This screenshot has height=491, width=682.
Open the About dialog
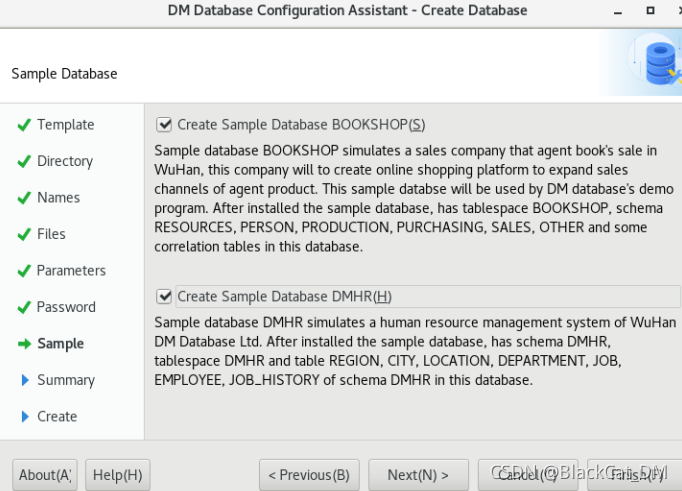[x=45, y=475]
